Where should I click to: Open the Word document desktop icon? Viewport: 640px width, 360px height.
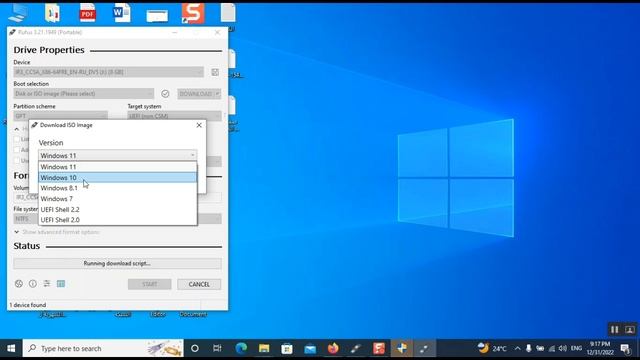click(122, 13)
